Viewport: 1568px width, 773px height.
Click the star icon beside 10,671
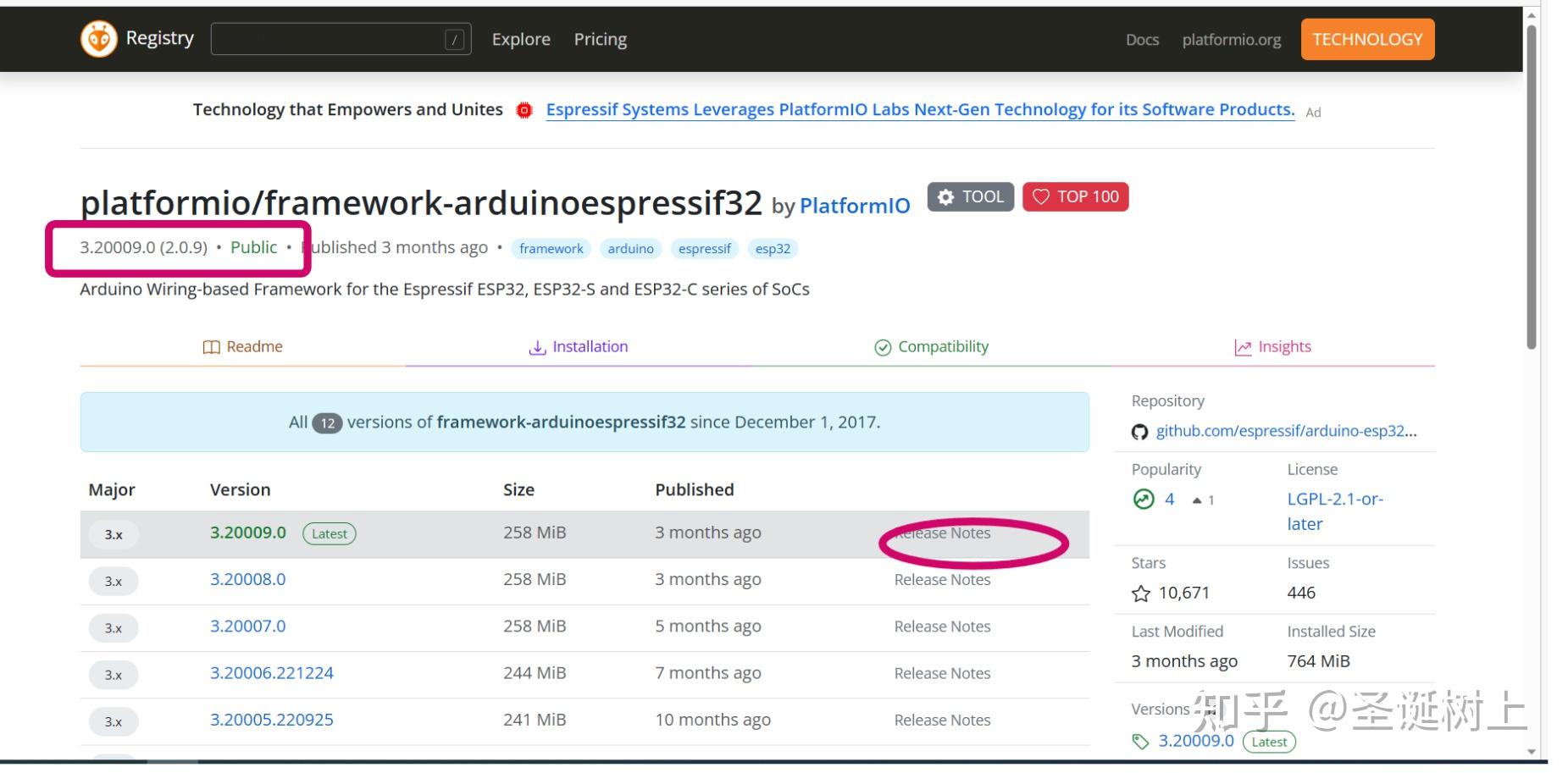click(1141, 594)
